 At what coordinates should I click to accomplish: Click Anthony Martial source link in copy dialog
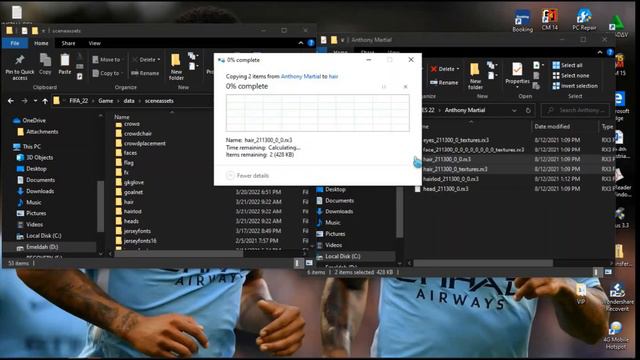(301, 76)
